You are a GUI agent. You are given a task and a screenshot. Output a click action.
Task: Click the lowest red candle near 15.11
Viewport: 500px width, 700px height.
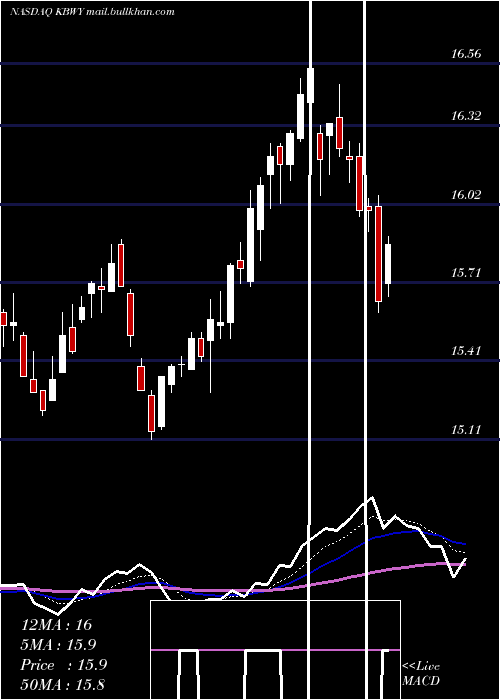[152, 413]
